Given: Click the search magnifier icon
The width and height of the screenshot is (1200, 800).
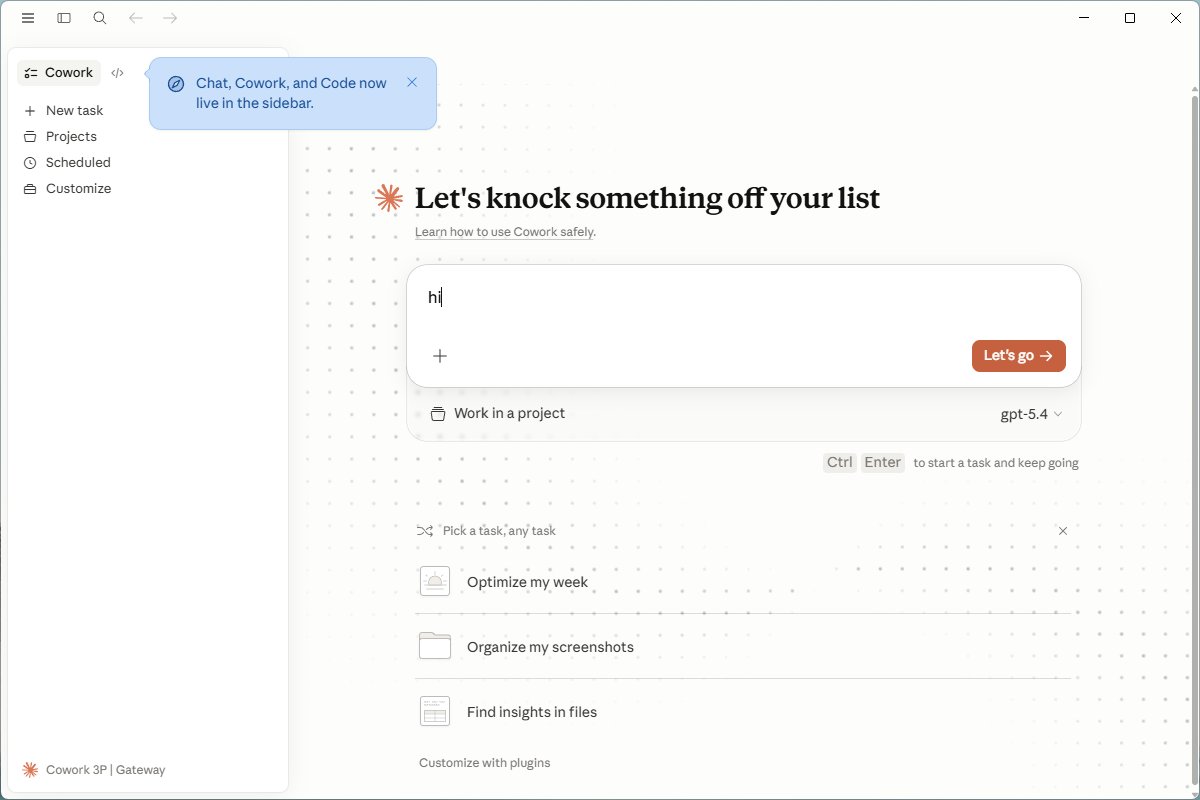Looking at the screenshot, I should pos(100,18).
